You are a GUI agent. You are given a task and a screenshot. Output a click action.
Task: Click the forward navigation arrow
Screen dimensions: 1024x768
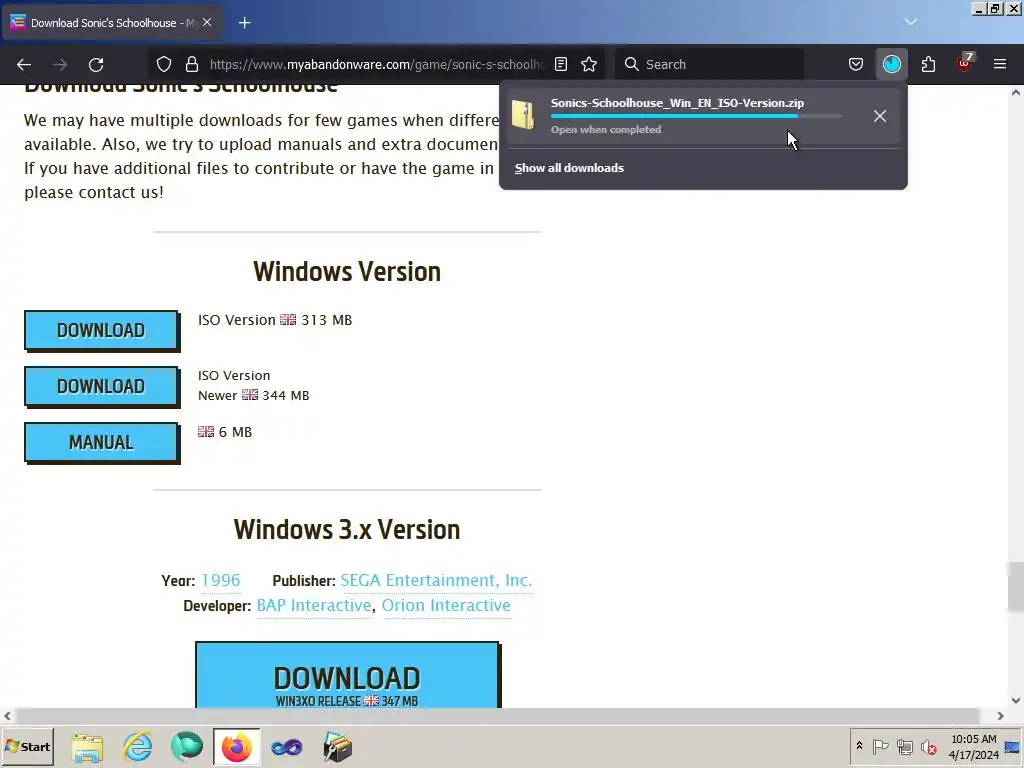[60, 64]
